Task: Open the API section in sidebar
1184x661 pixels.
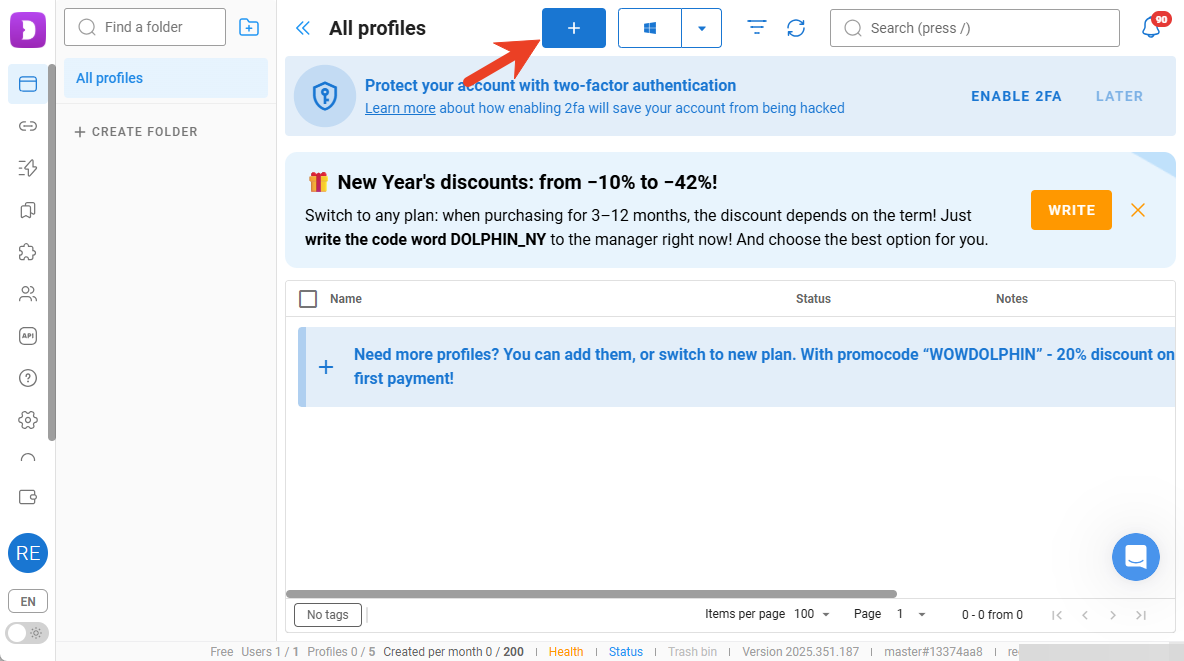Action: coord(28,336)
